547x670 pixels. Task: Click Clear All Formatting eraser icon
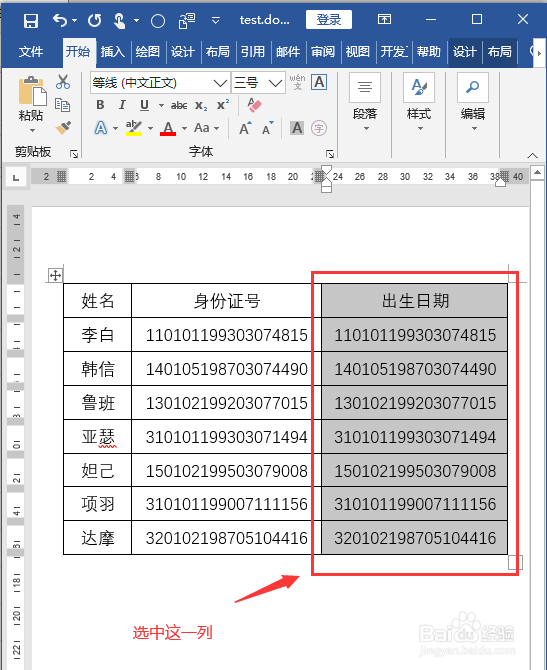pos(255,105)
